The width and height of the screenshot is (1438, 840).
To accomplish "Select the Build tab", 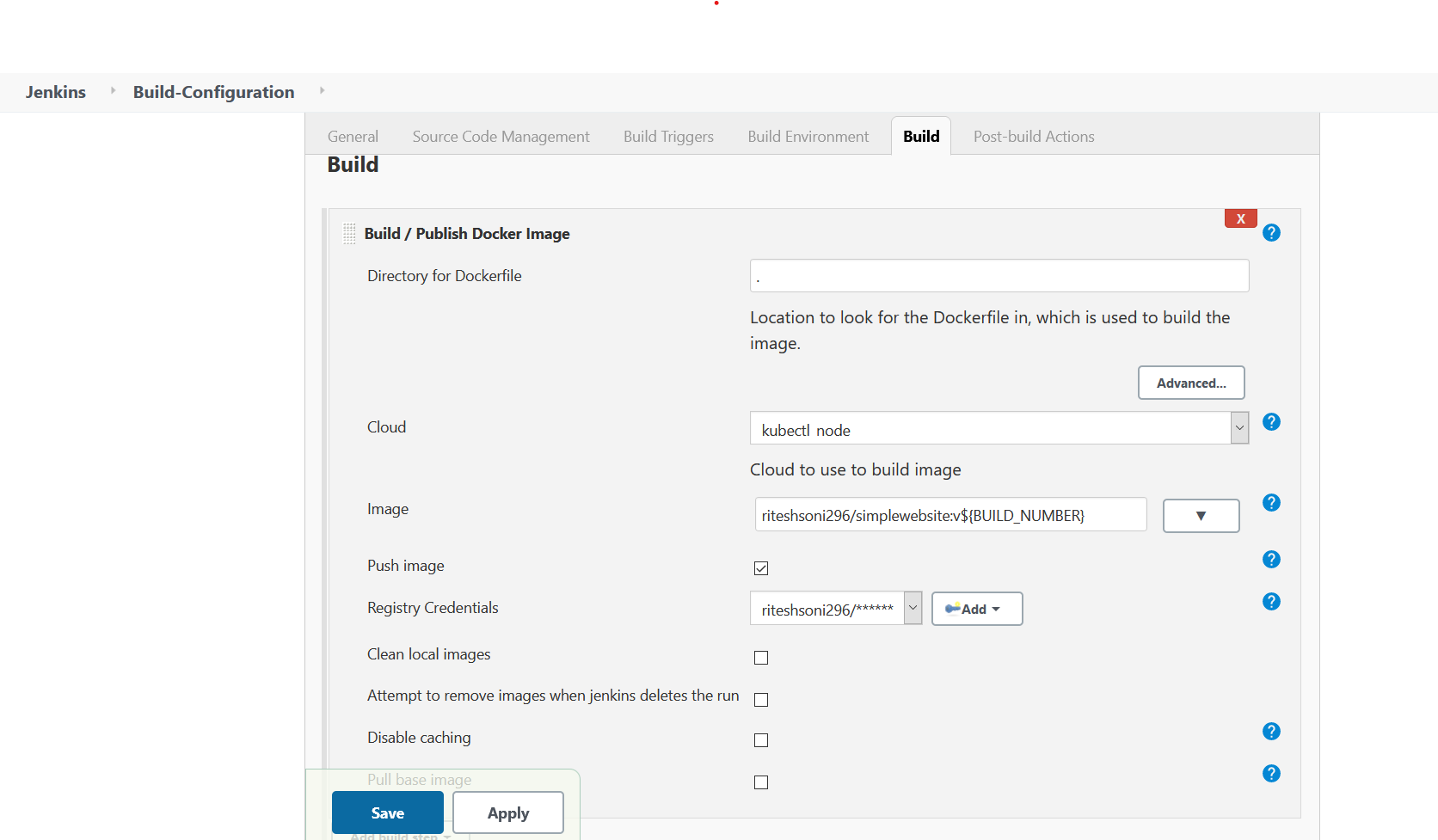I will [x=921, y=136].
